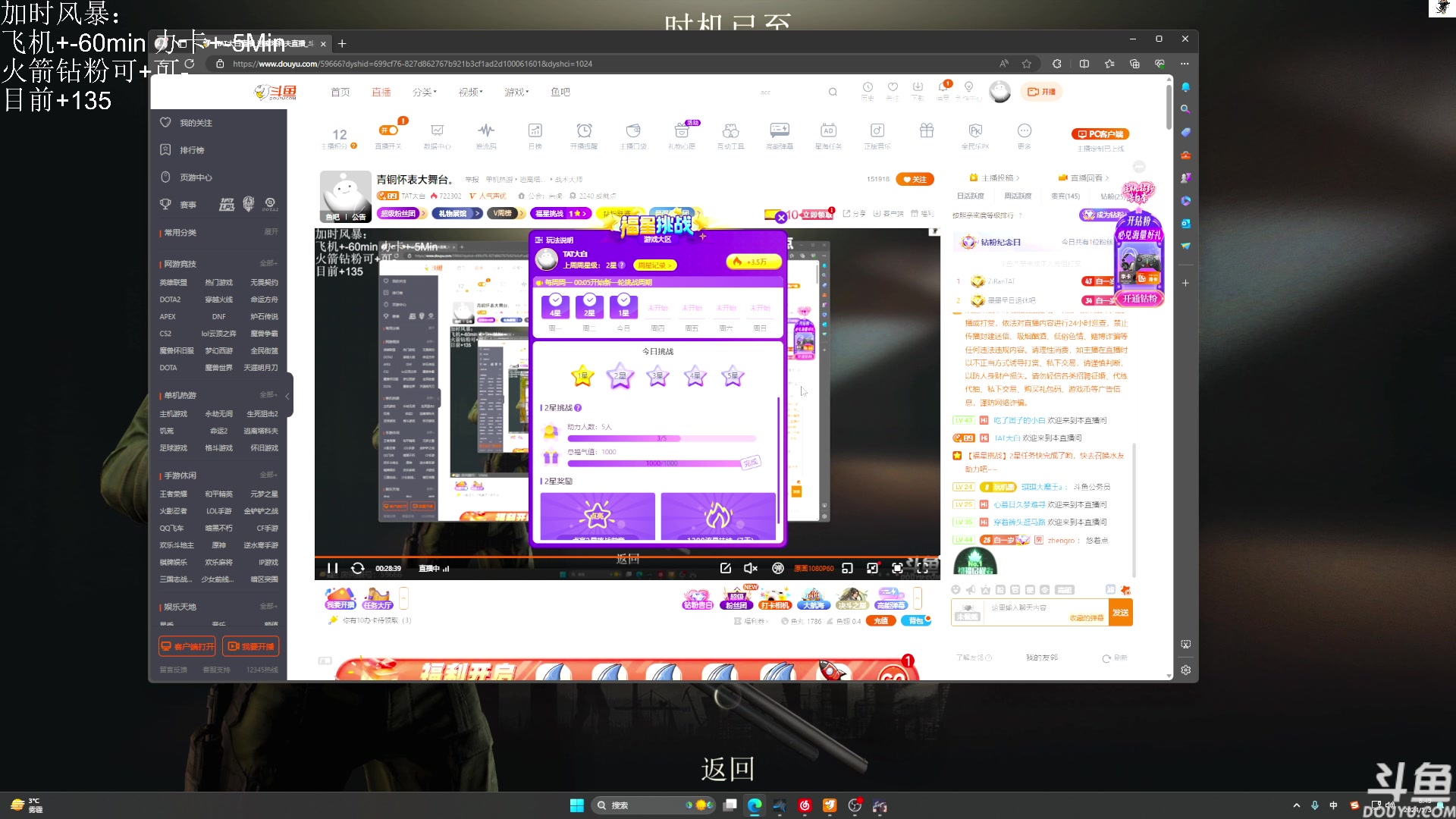Toggle the danmaku switch in player controls

pyautogui.click(x=778, y=568)
